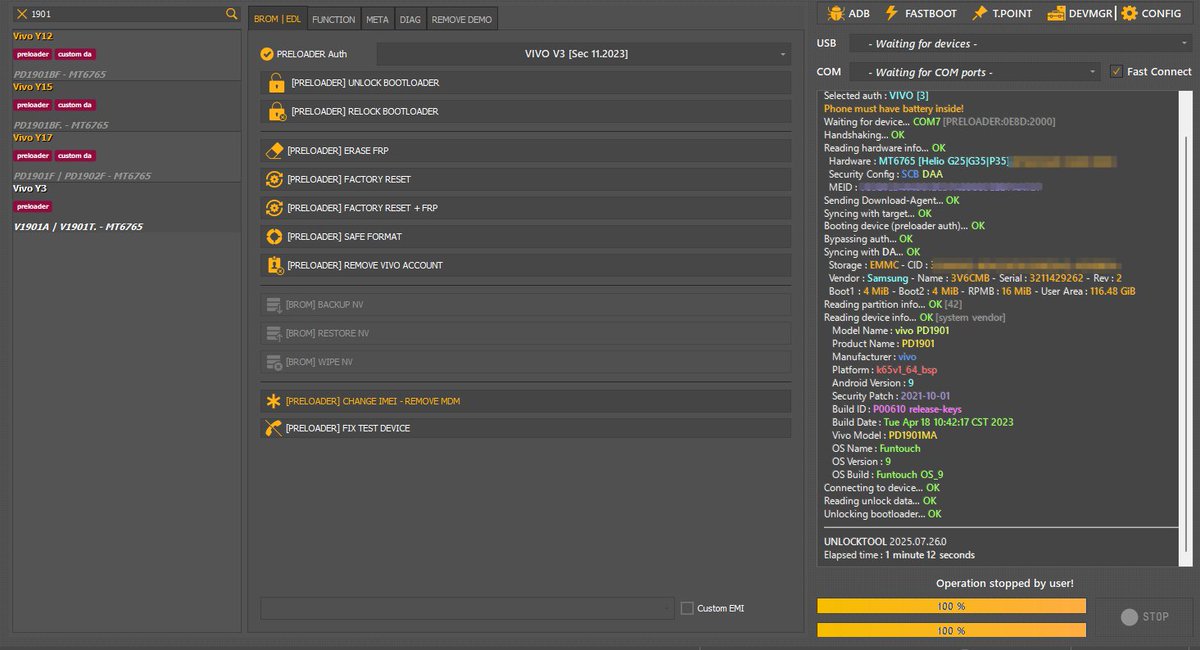
Task: Open the VIVO V3 auth dropdown
Action: point(584,54)
